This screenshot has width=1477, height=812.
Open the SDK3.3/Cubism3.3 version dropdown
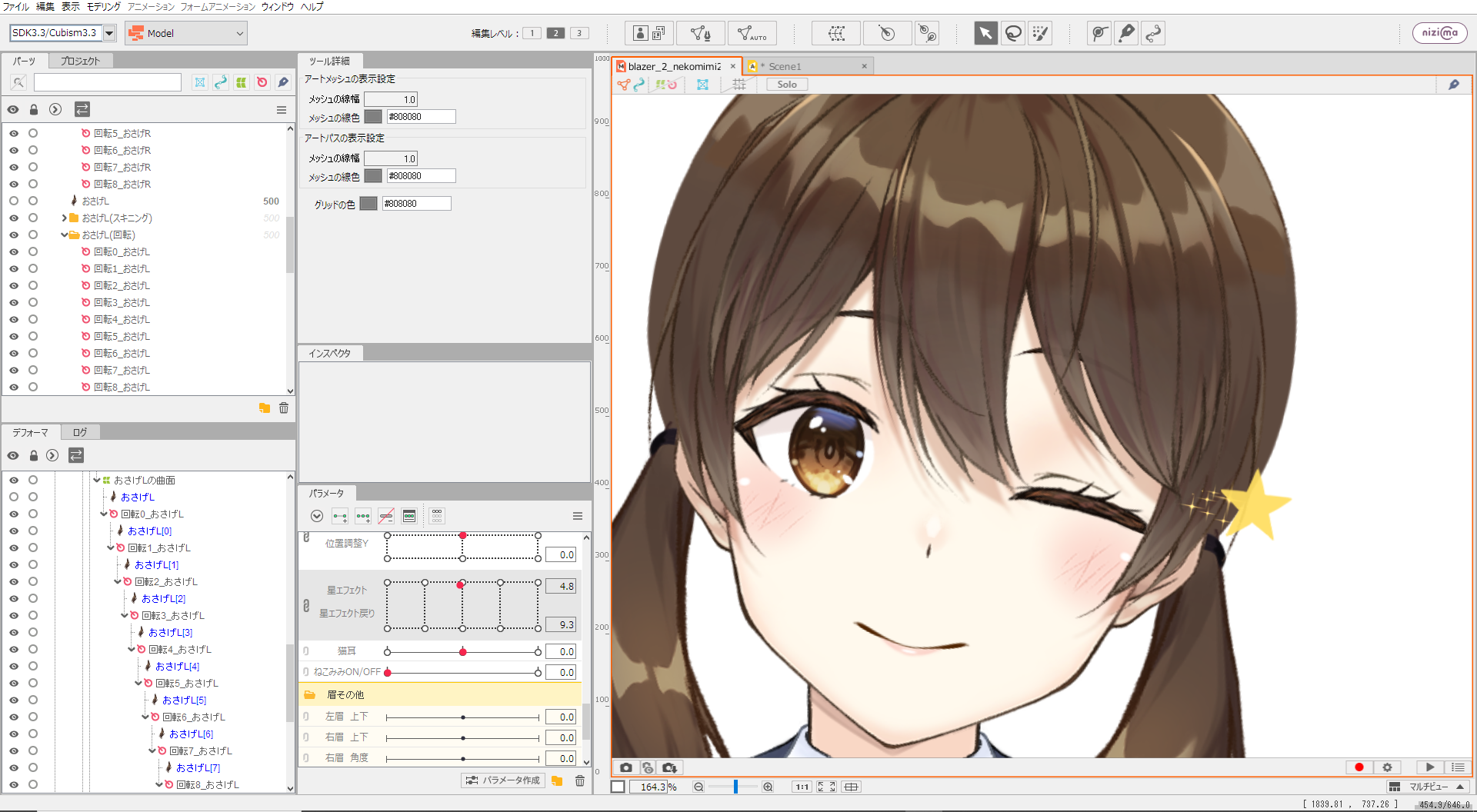tap(109, 33)
